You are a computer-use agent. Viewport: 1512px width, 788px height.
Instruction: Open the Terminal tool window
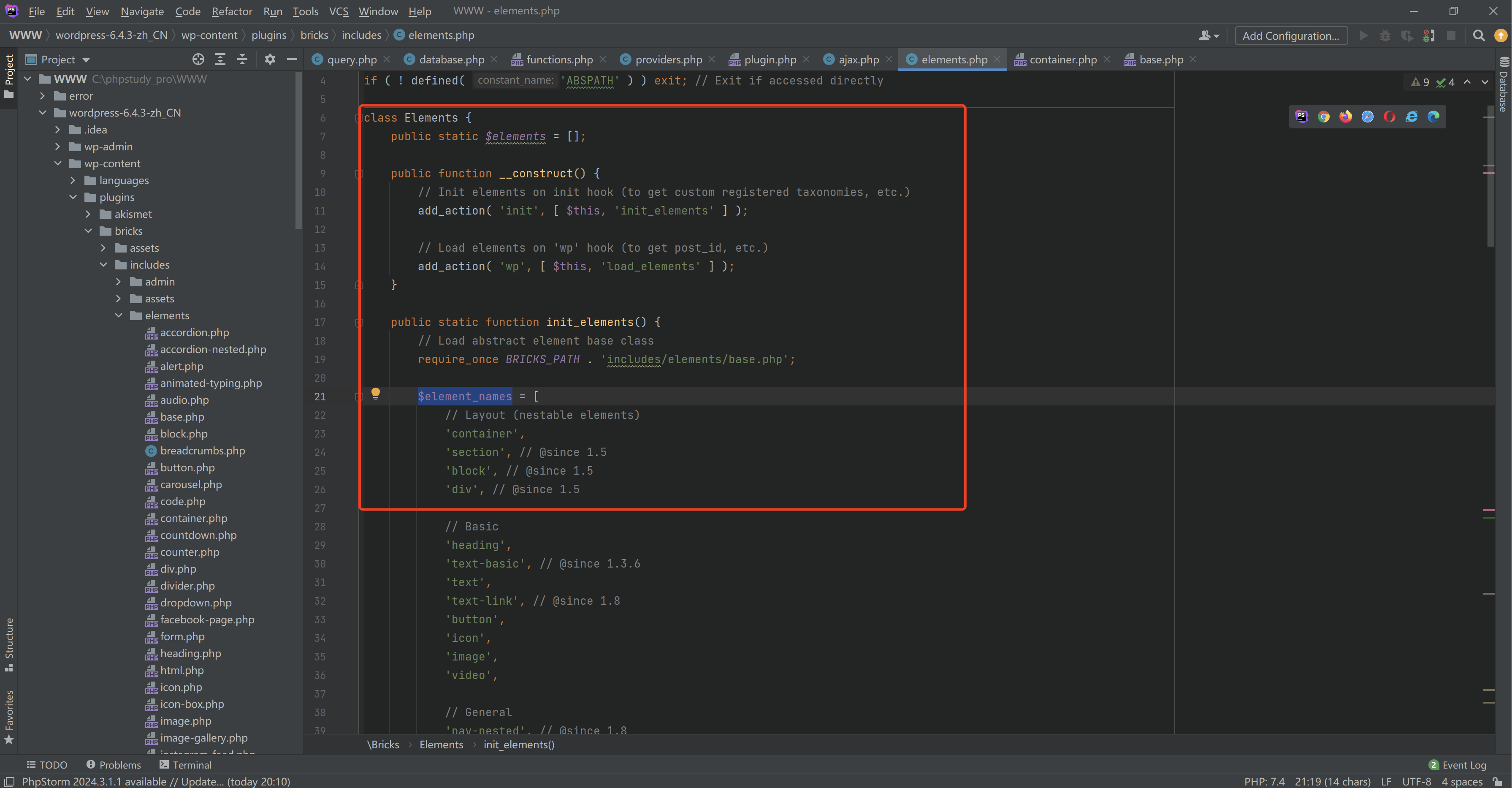(185, 764)
